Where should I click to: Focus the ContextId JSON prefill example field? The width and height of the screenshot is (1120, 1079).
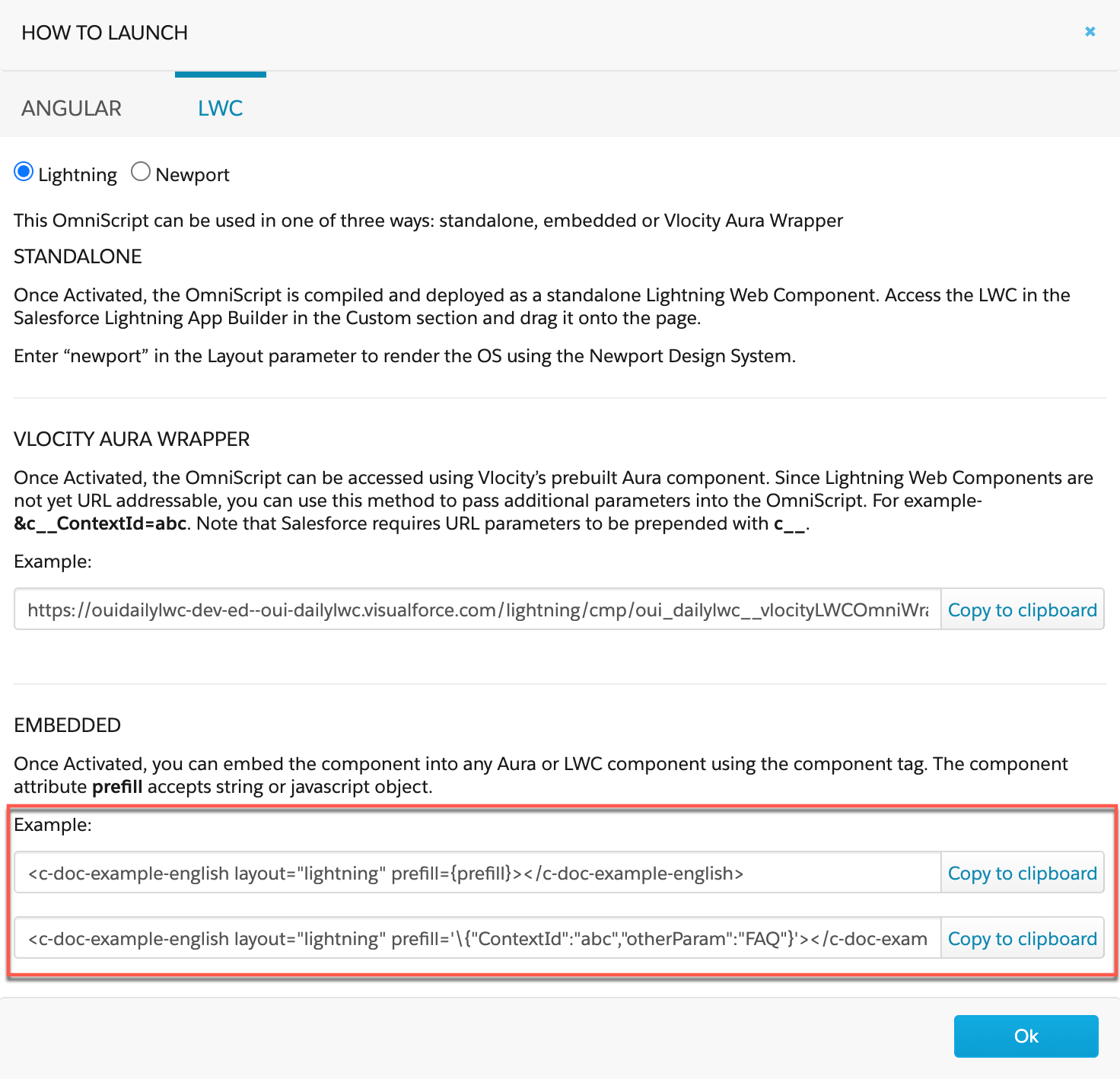coord(478,938)
